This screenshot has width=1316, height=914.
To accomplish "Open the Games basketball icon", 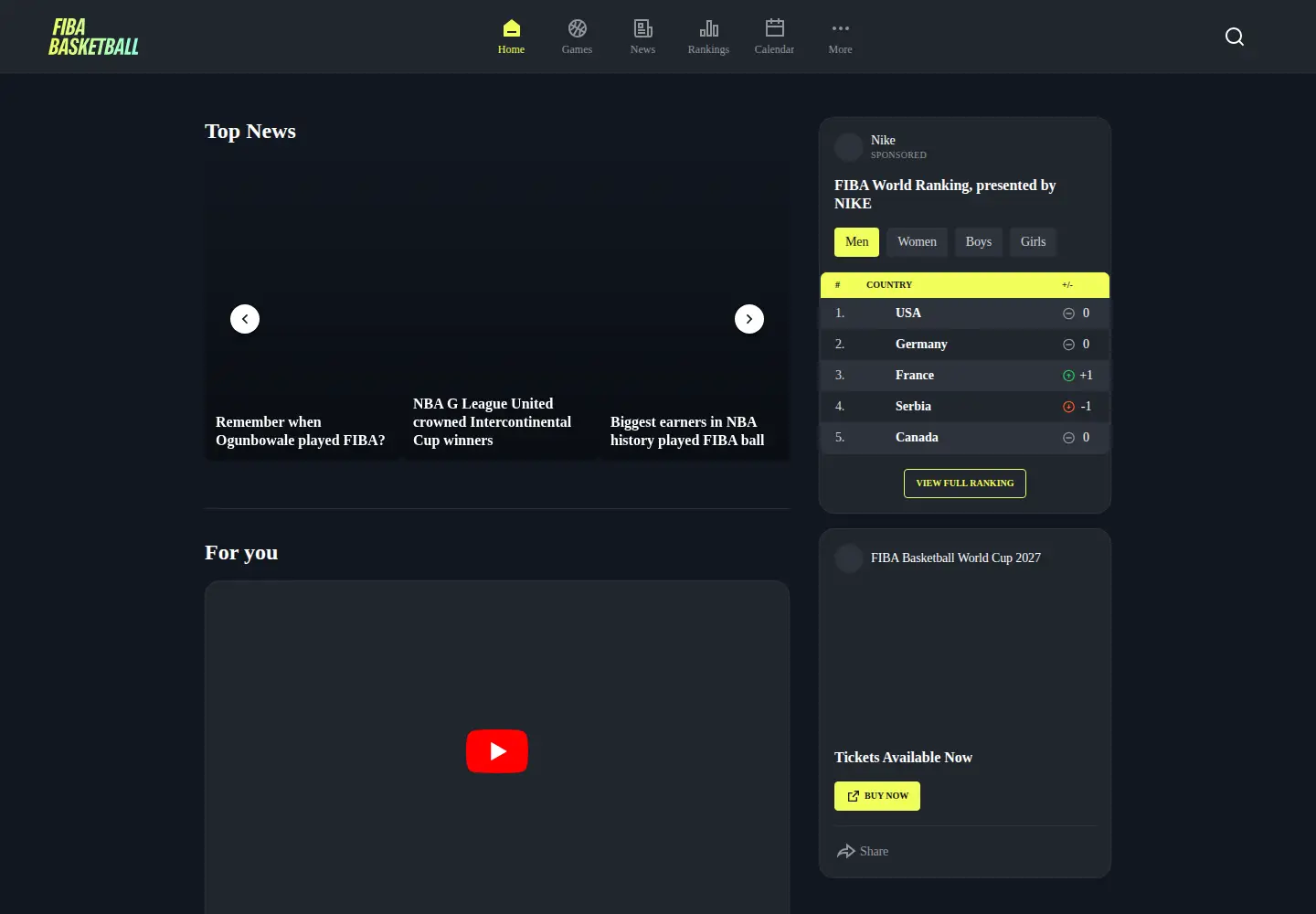I will coord(577,28).
